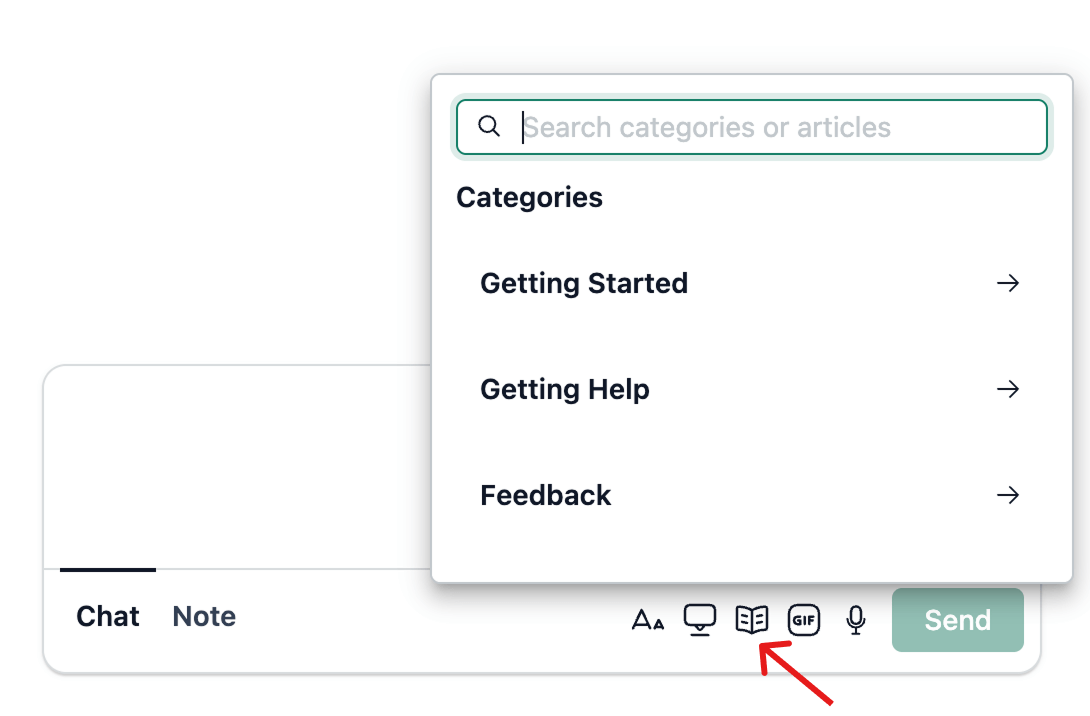Open the Getting Help category
1090x716 pixels.
pos(565,389)
